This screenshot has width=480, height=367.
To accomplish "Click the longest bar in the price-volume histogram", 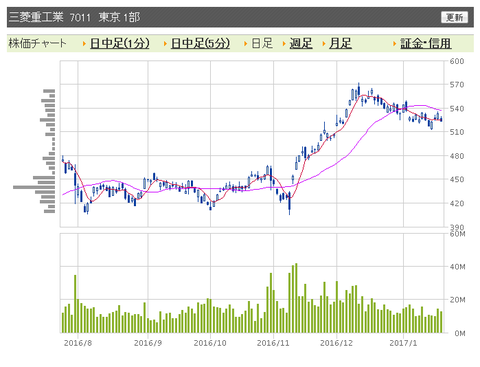I will pyautogui.click(x=34, y=187).
